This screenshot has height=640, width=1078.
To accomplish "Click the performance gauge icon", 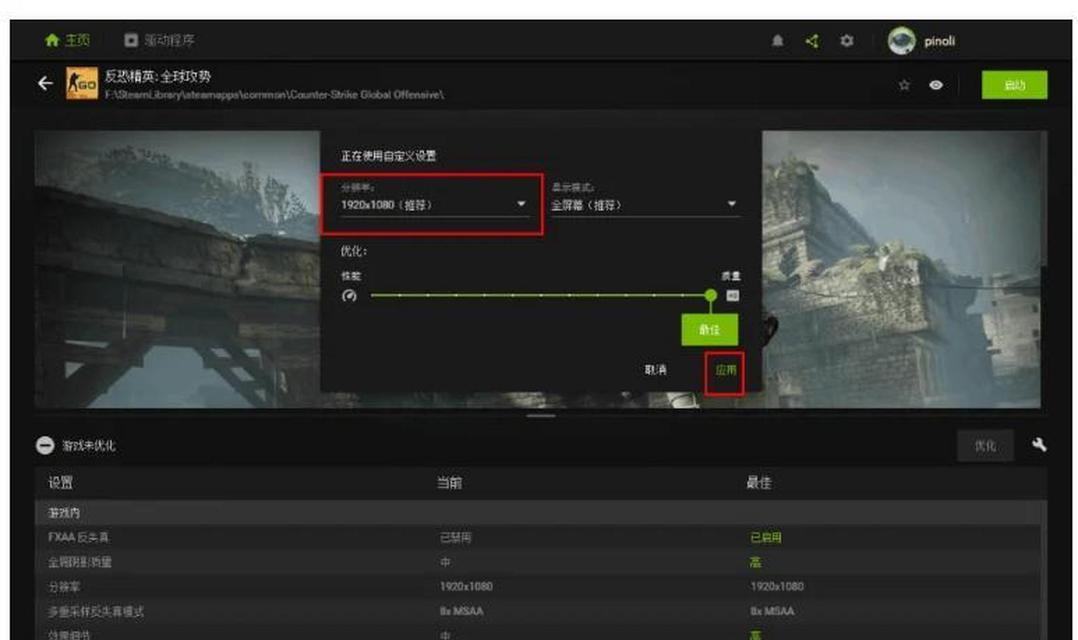I will pyautogui.click(x=349, y=296).
